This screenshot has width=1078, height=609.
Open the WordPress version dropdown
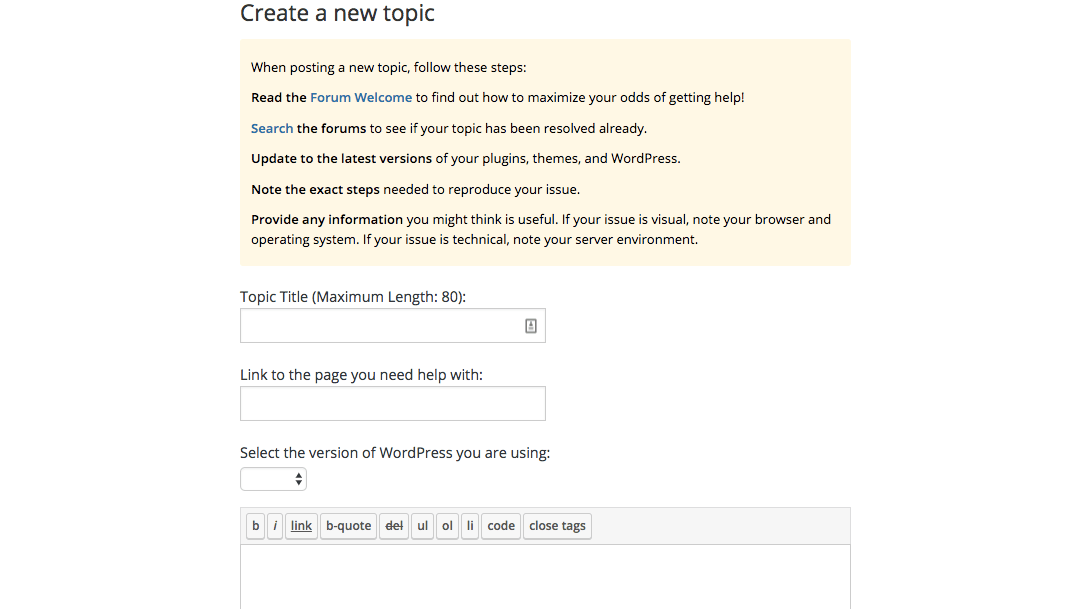click(273, 480)
